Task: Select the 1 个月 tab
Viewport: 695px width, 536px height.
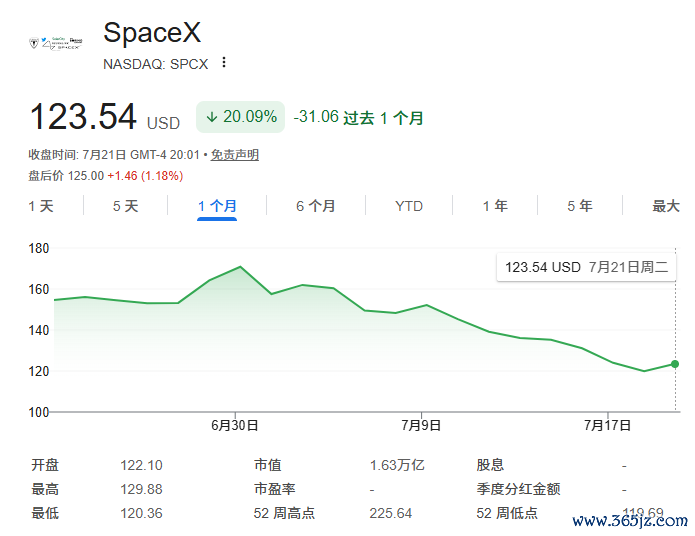Action: point(217,206)
